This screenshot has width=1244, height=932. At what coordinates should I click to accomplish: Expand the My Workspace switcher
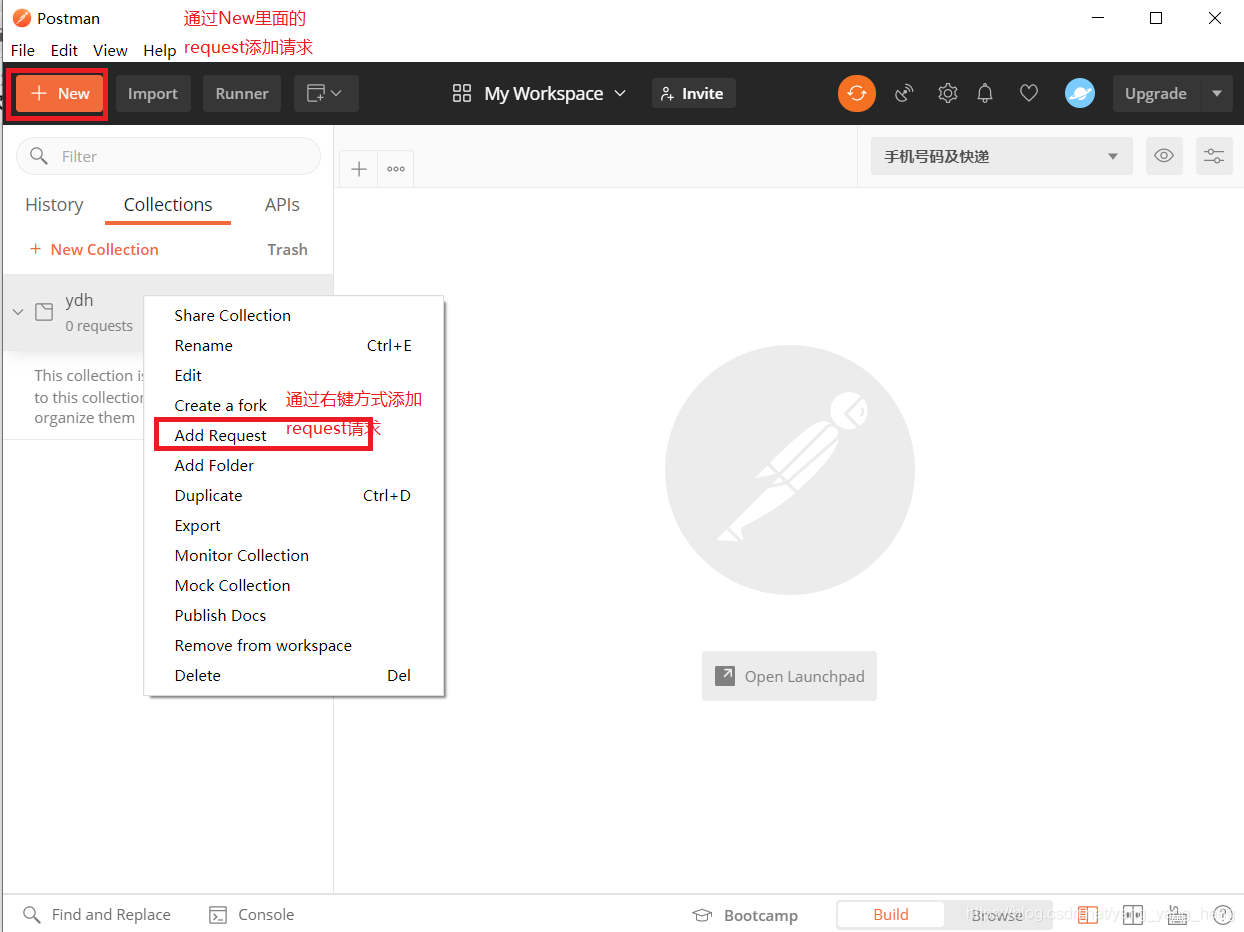pos(539,93)
